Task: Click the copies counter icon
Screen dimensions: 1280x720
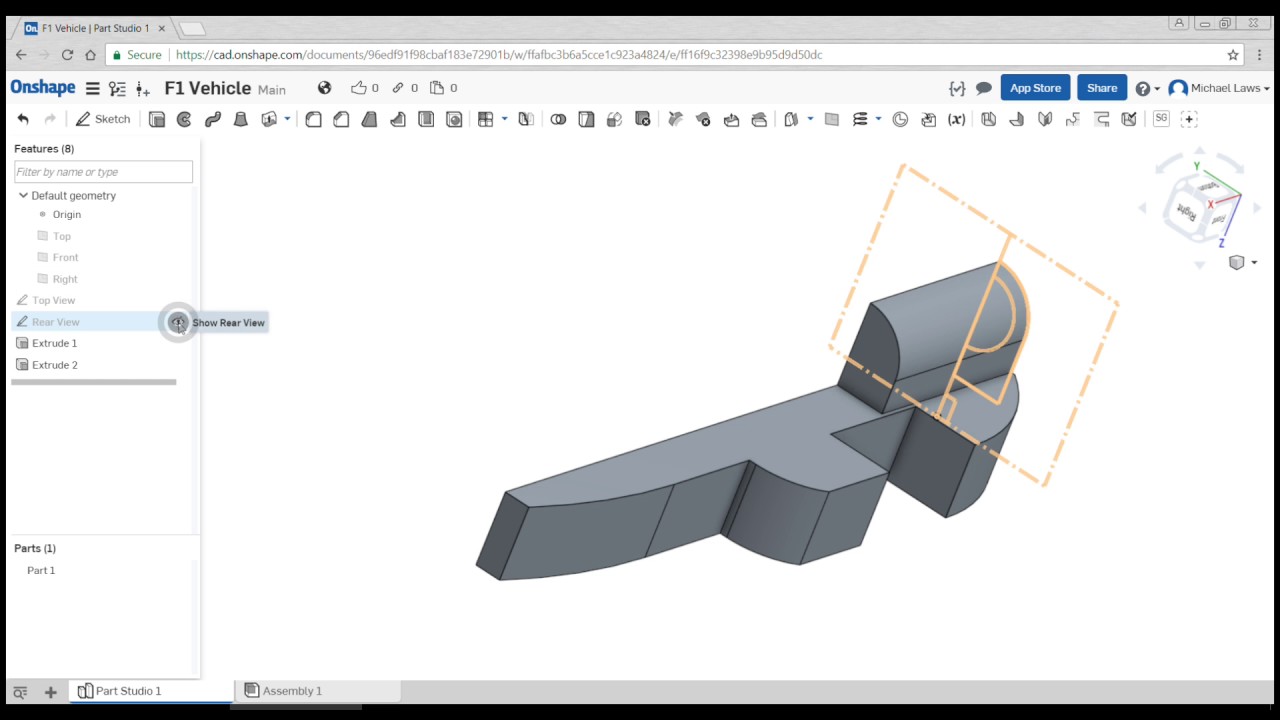Action: (x=443, y=88)
